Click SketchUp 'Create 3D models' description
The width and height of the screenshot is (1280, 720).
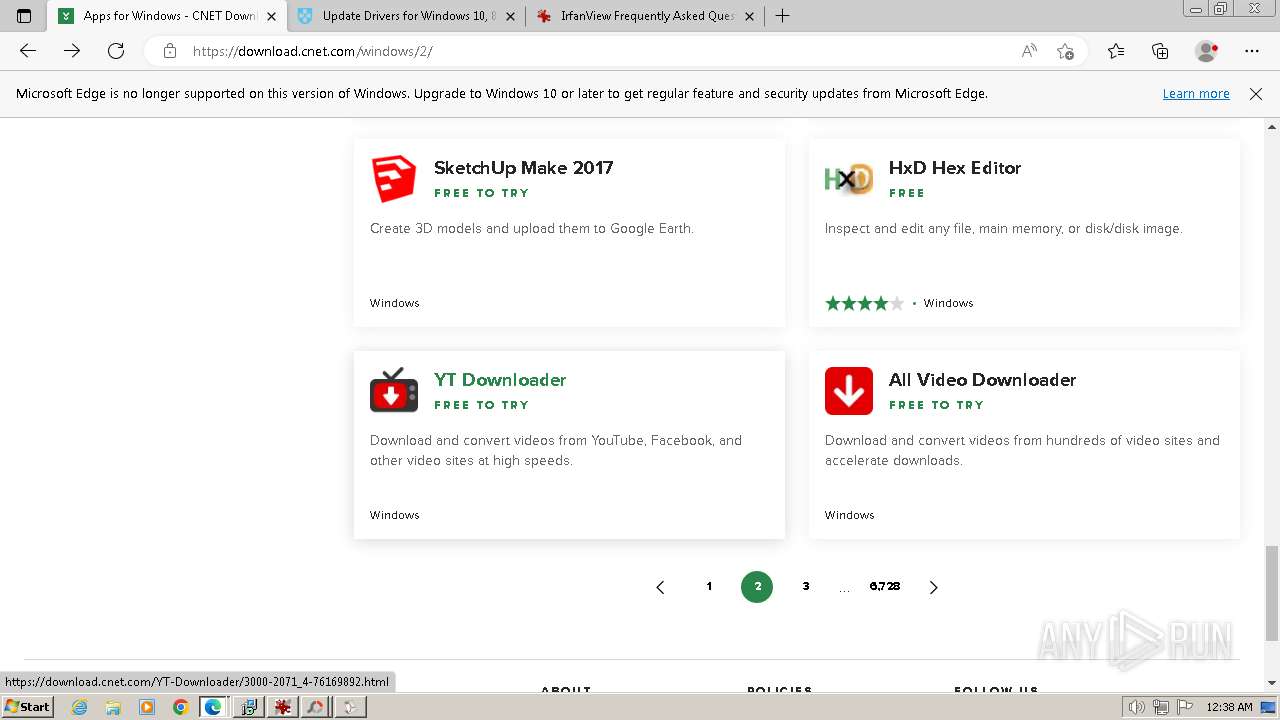coord(531,229)
